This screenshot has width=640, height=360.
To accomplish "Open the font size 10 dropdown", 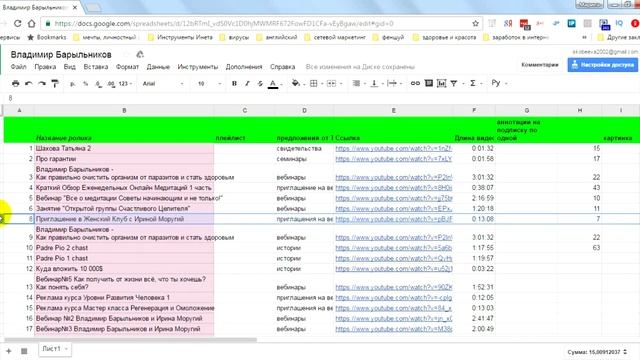I will [x=210, y=84].
